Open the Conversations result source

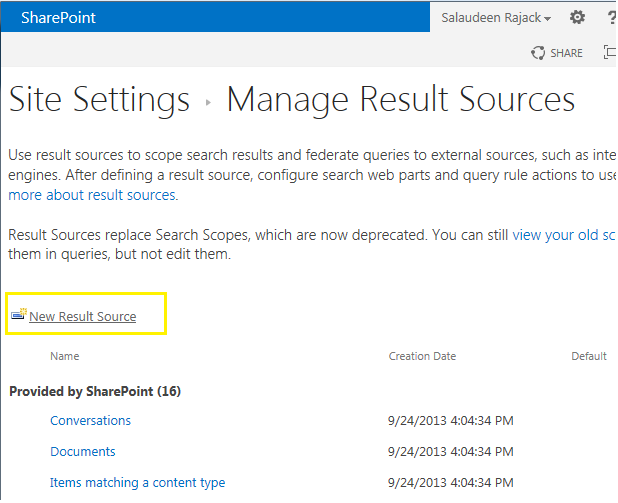(x=90, y=421)
